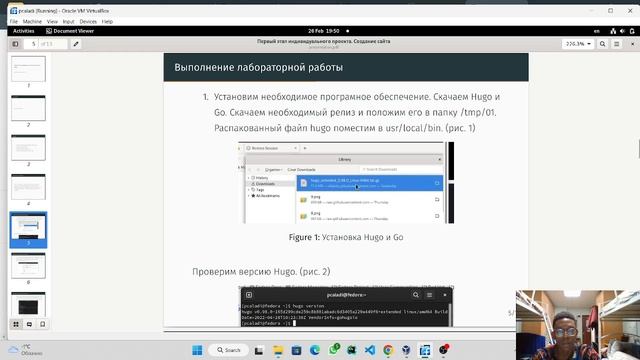The image size is (640, 360).
Task: Select page 6 thumbnail in sidebar
Action: coord(29,266)
